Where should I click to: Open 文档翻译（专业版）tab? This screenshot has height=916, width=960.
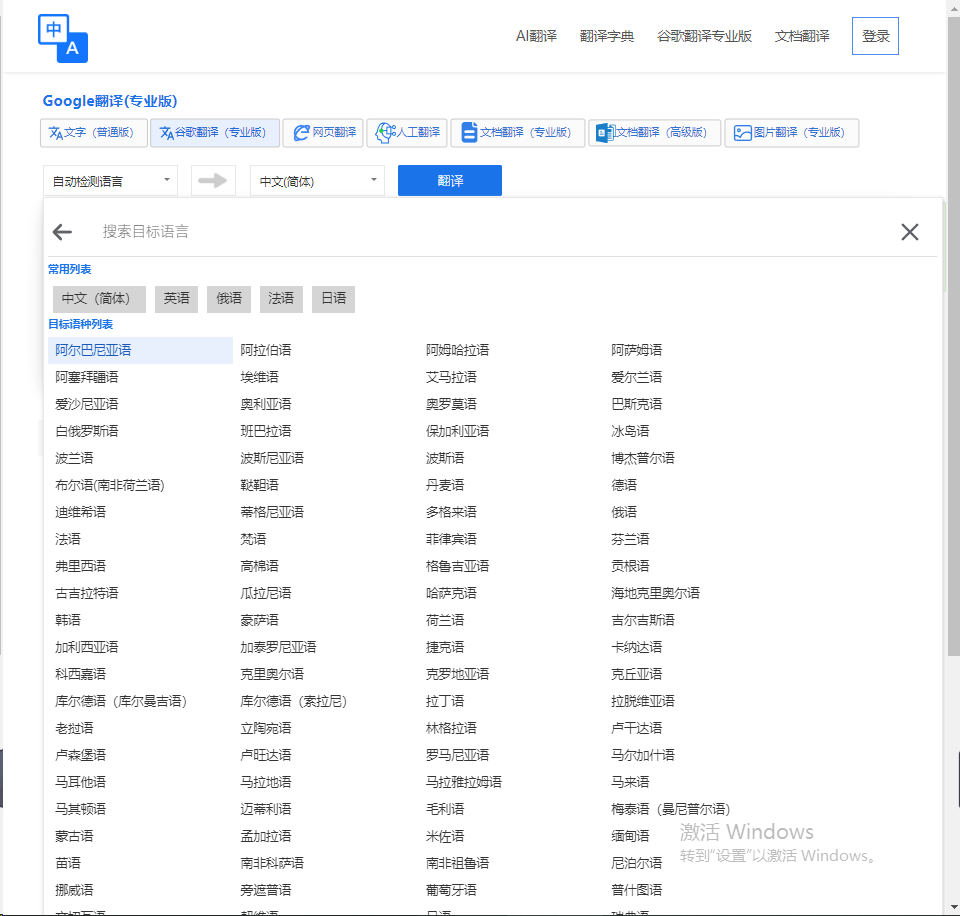click(x=518, y=133)
